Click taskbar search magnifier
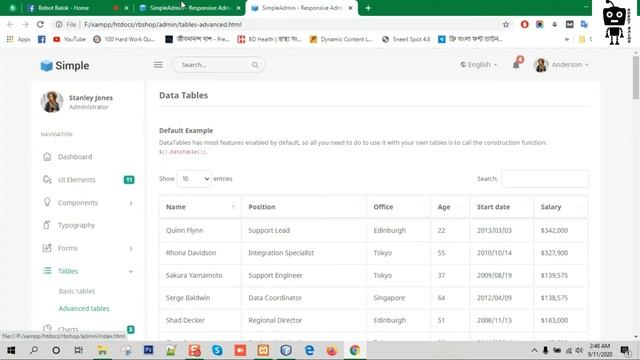640x360 pixels. [x=34, y=350]
